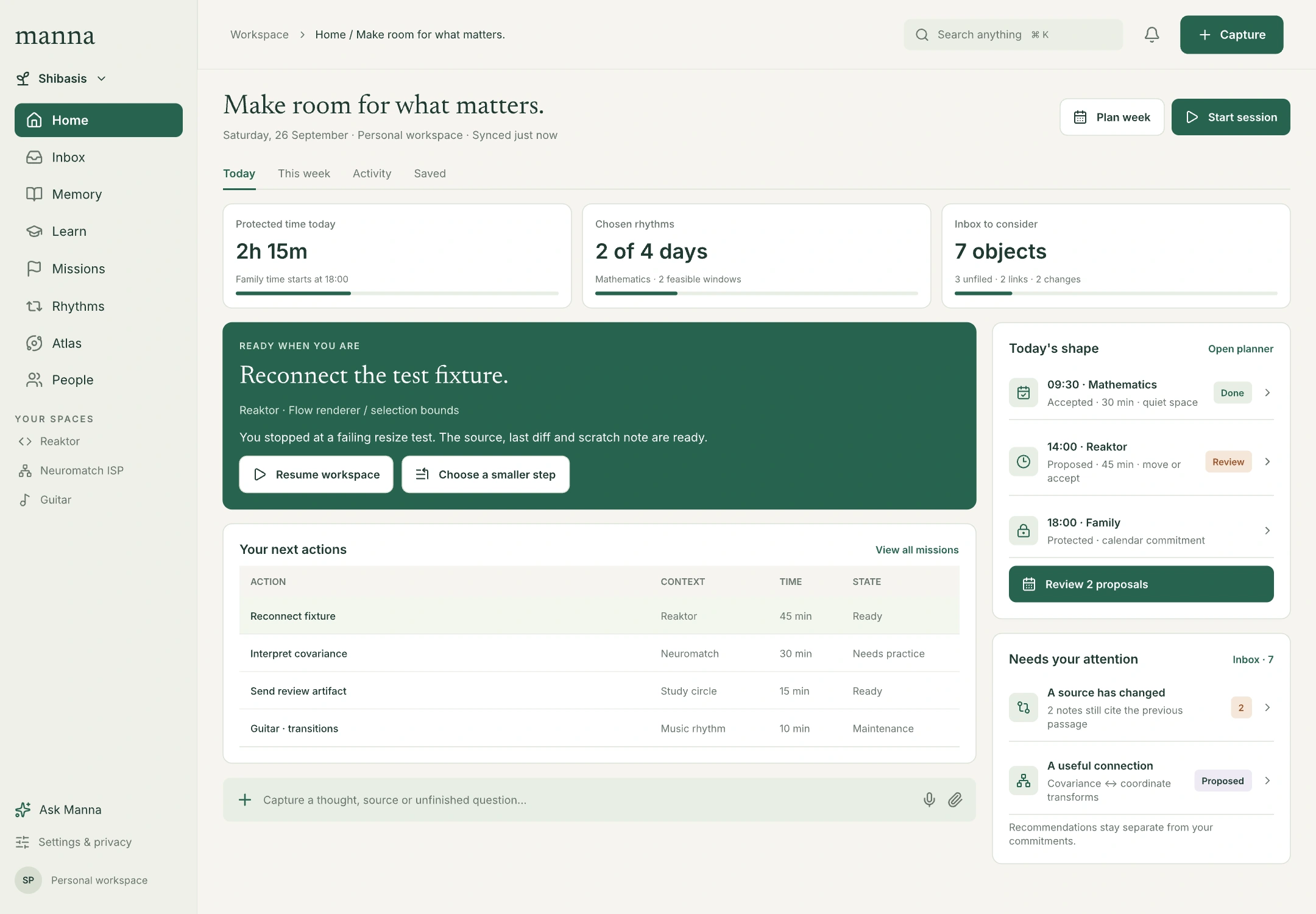The image size is (1316, 914).
Task: Click the microphone icon in capture bar
Action: pyautogui.click(x=929, y=799)
